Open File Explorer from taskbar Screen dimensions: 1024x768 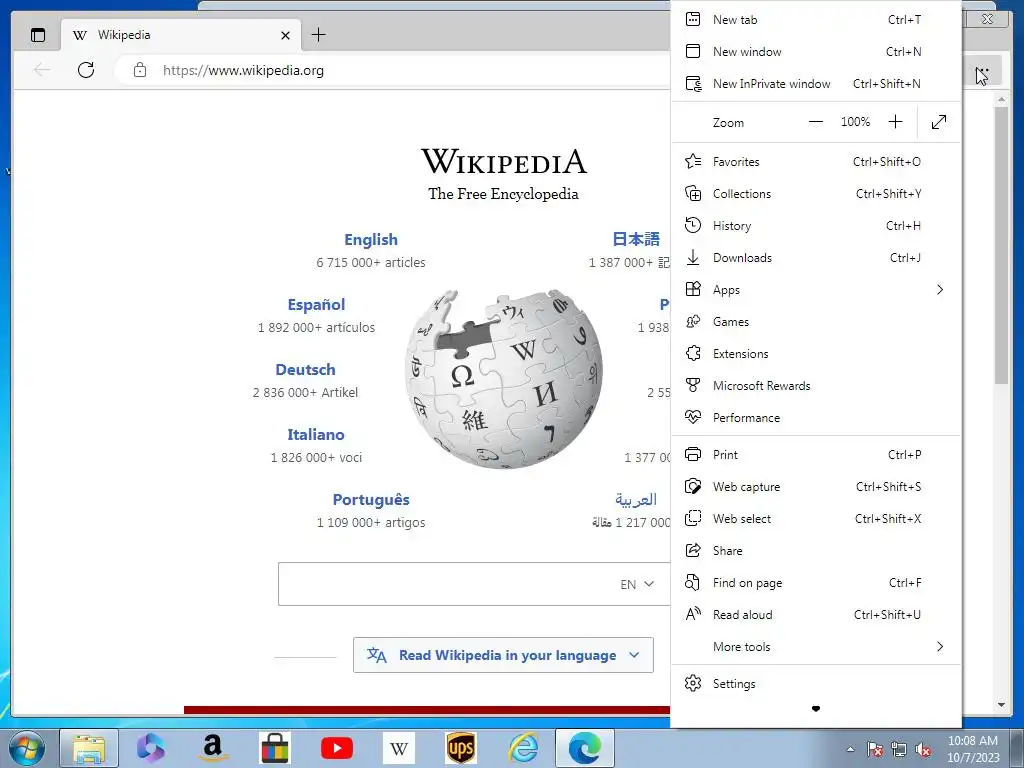click(x=89, y=748)
